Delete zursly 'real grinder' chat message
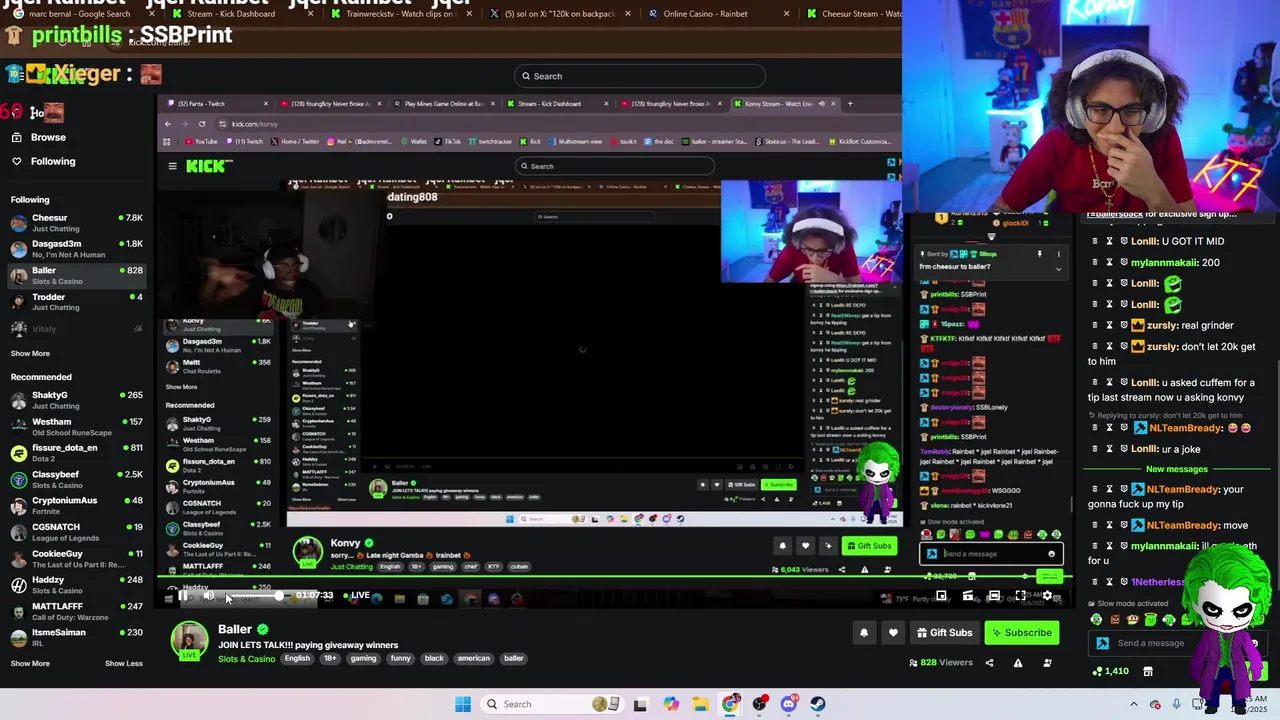The image size is (1280, 720). [1095, 325]
